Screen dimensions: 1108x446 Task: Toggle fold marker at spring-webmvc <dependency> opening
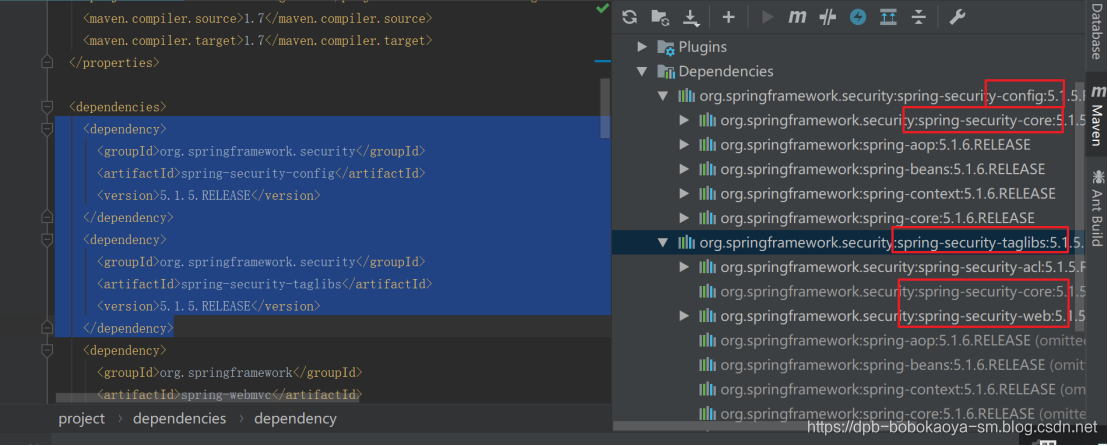click(x=47, y=351)
